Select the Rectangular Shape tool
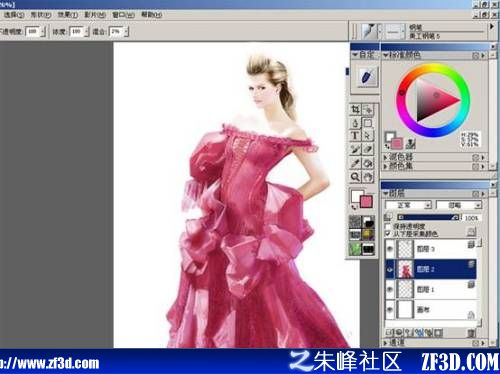The width and height of the screenshot is (500, 374). [x=368, y=123]
